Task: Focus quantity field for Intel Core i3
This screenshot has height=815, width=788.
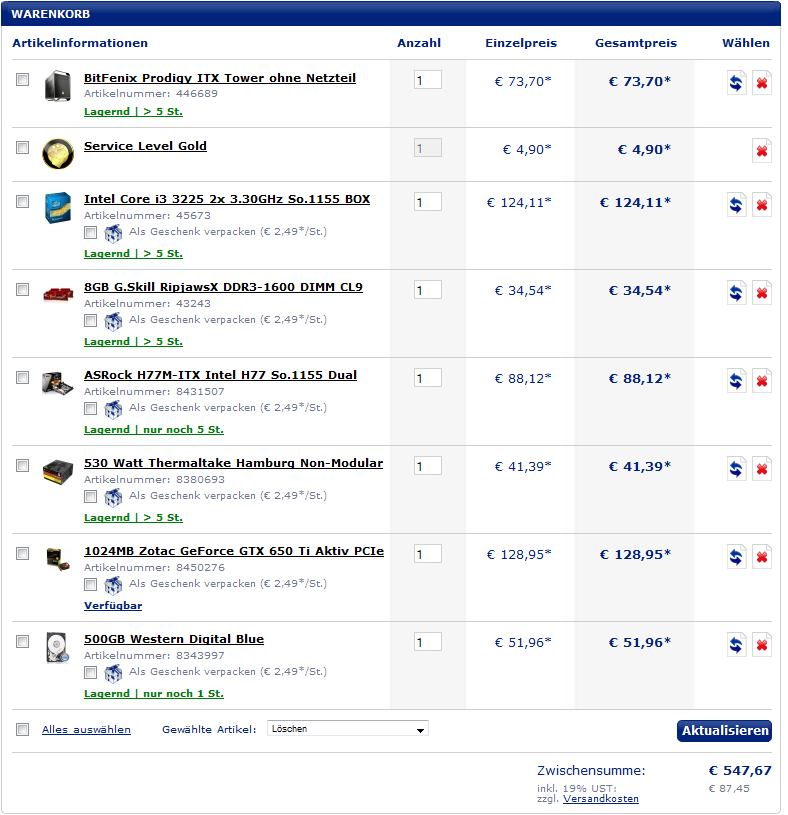Action: (x=428, y=202)
